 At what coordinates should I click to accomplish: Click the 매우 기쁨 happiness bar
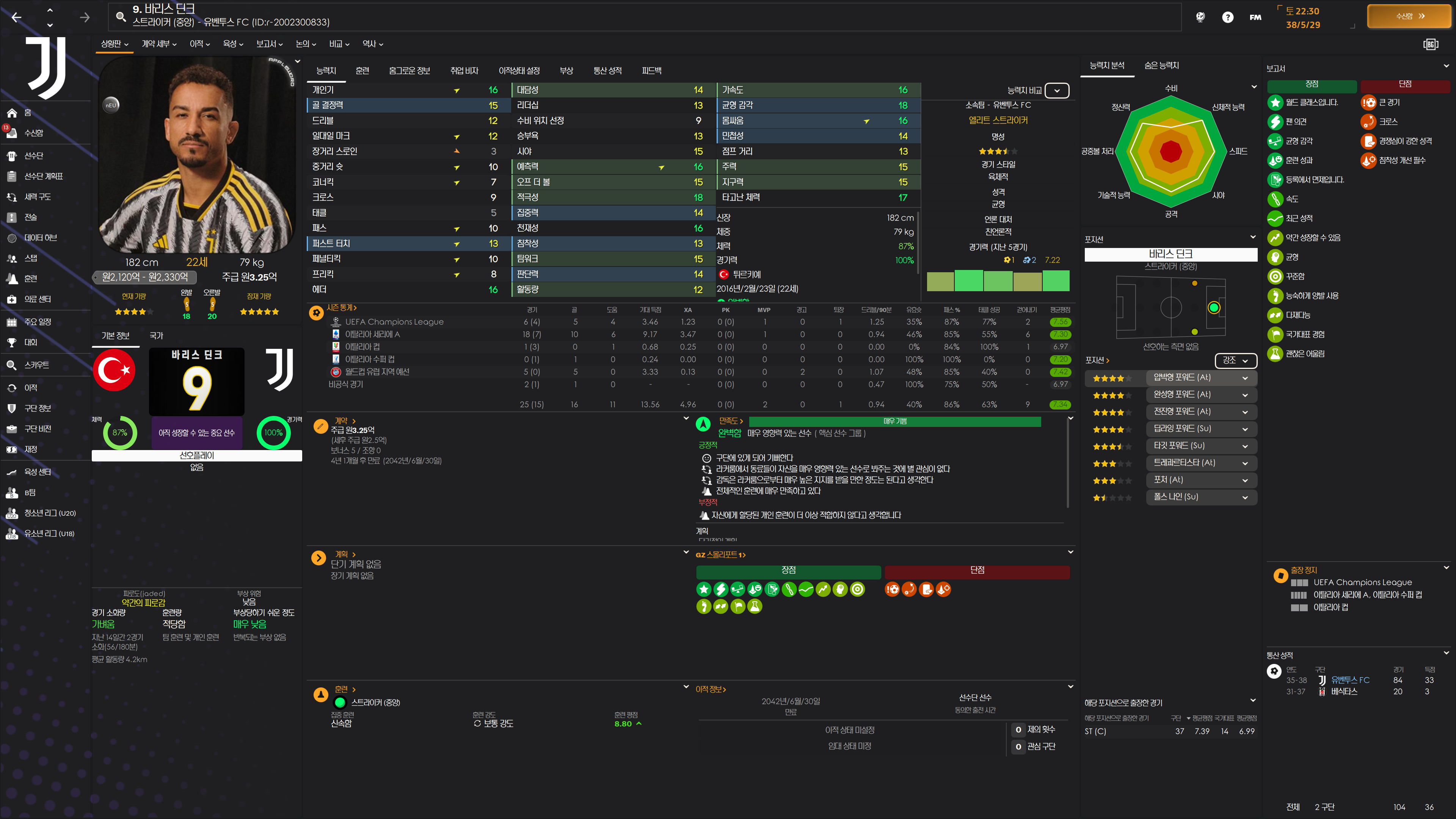tap(895, 422)
